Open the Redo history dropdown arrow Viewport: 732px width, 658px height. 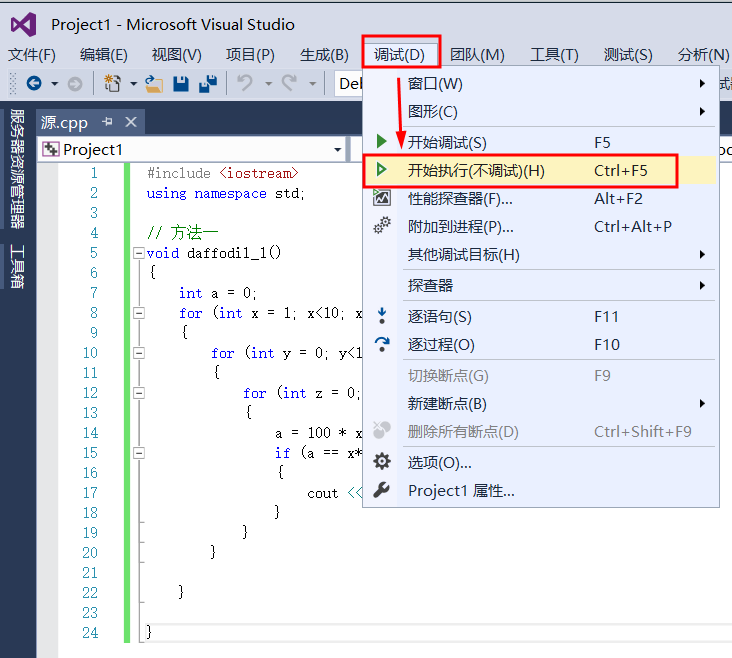[x=312, y=84]
